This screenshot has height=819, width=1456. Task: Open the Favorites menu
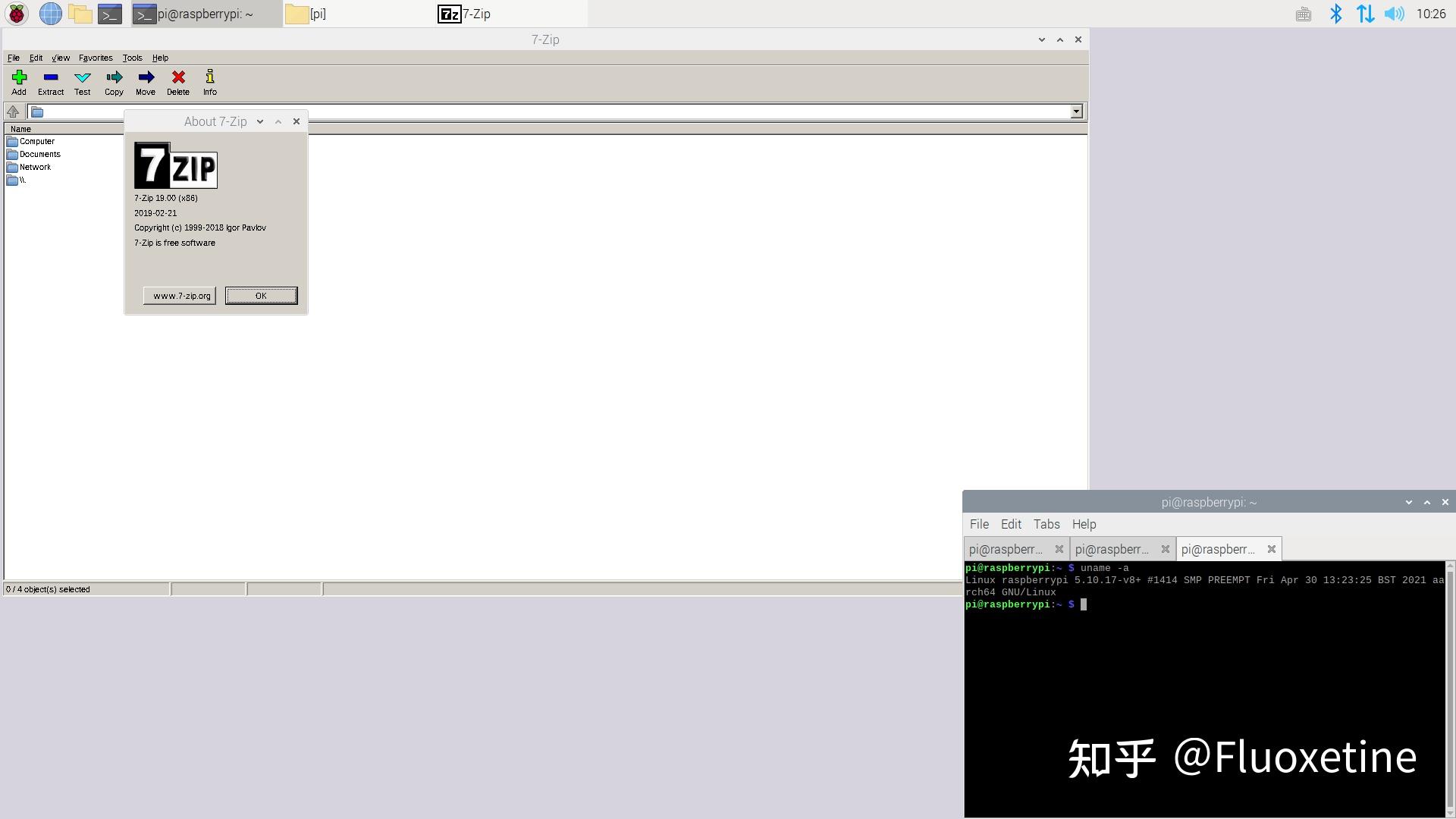click(96, 58)
